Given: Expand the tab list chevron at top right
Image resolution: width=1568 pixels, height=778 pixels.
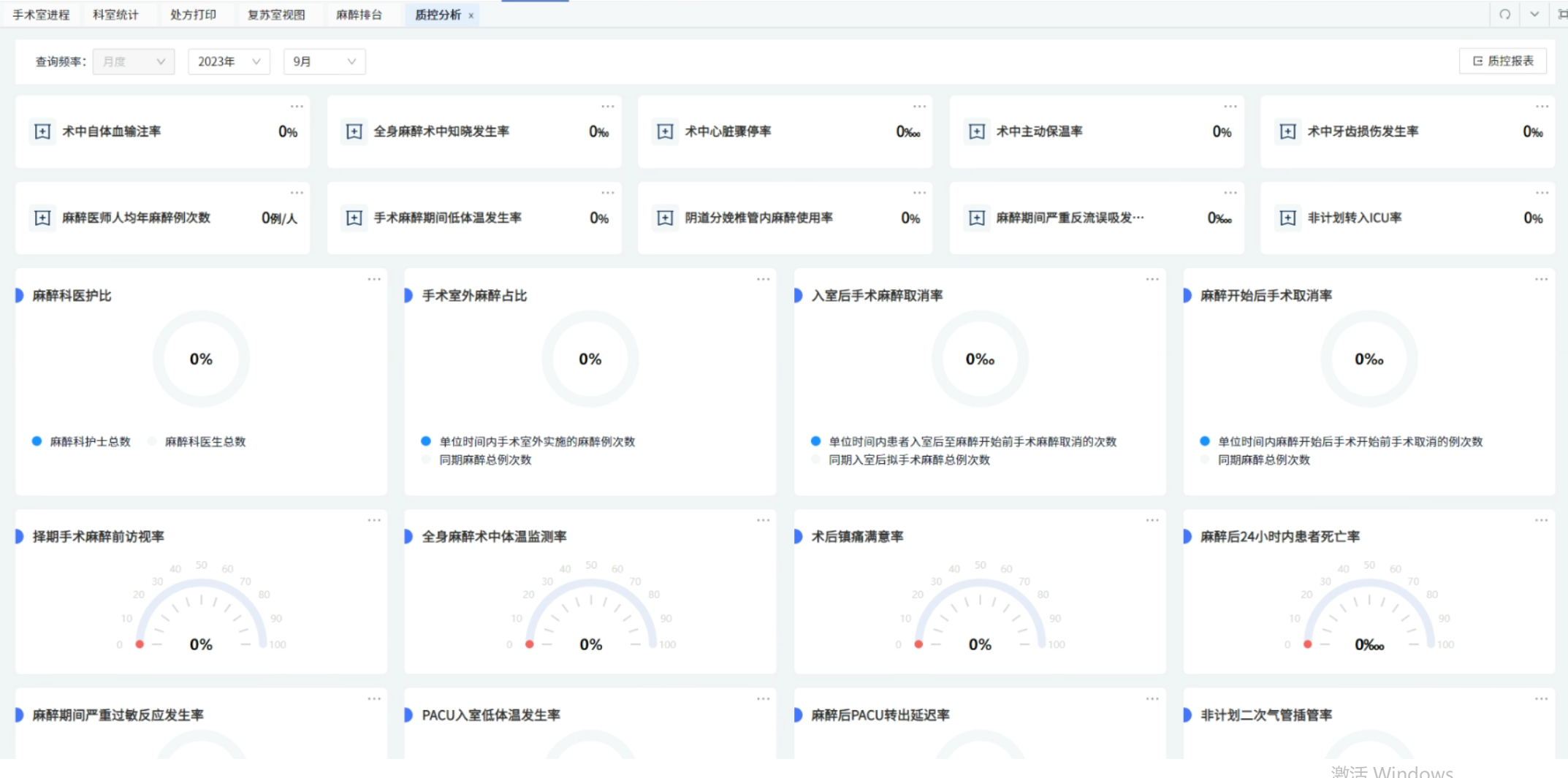Looking at the screenshot, I should coord(1534,15).
